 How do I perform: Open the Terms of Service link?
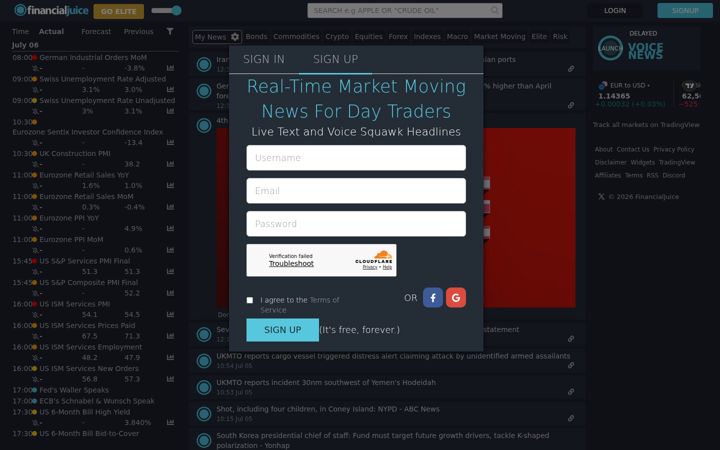tap(300, 305)
